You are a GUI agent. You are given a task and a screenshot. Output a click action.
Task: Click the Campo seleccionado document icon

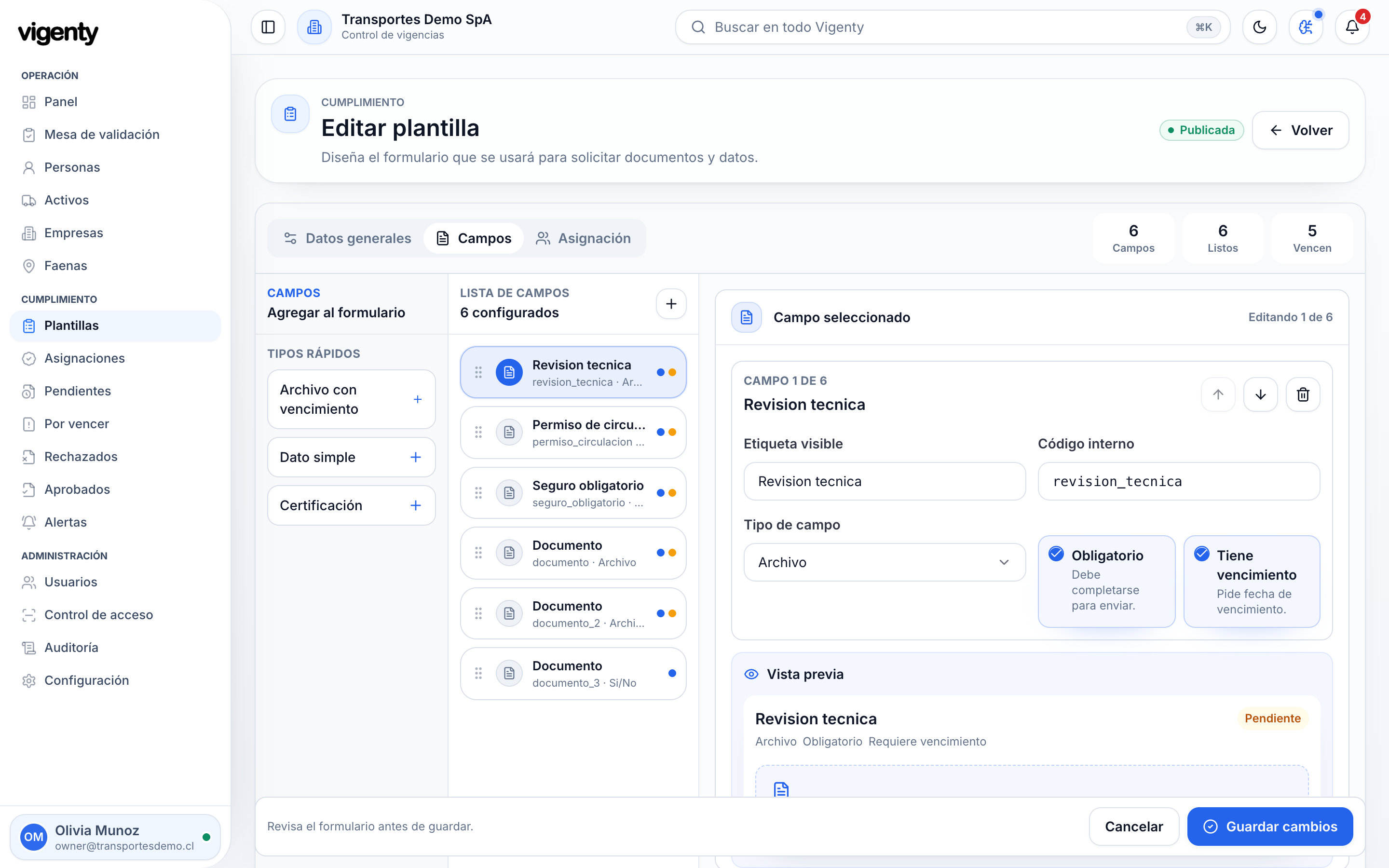click(746, 317)
